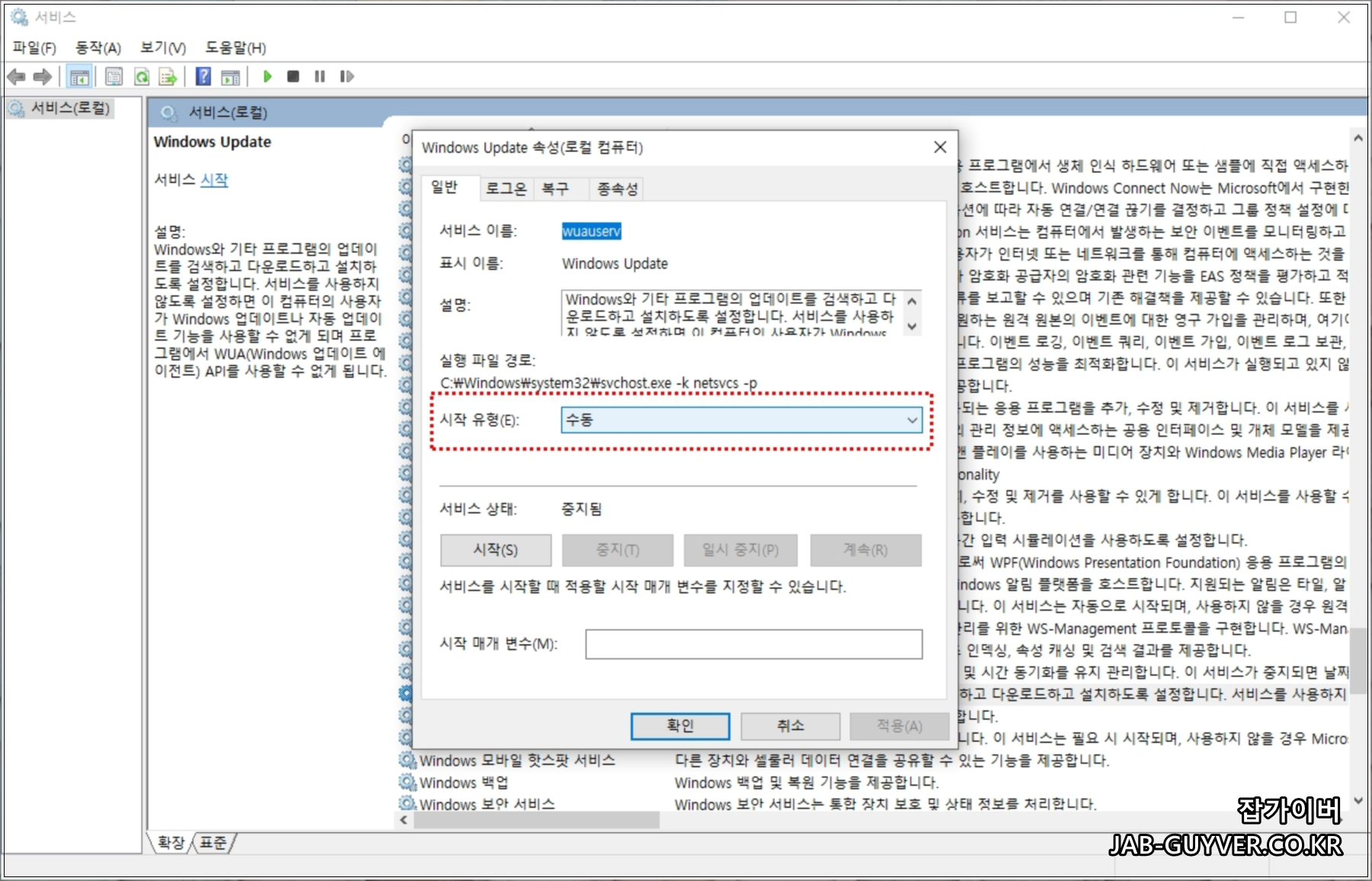
Task: Open the 시작 유형 dropdown showing 수동
Action: click(742, 420)
